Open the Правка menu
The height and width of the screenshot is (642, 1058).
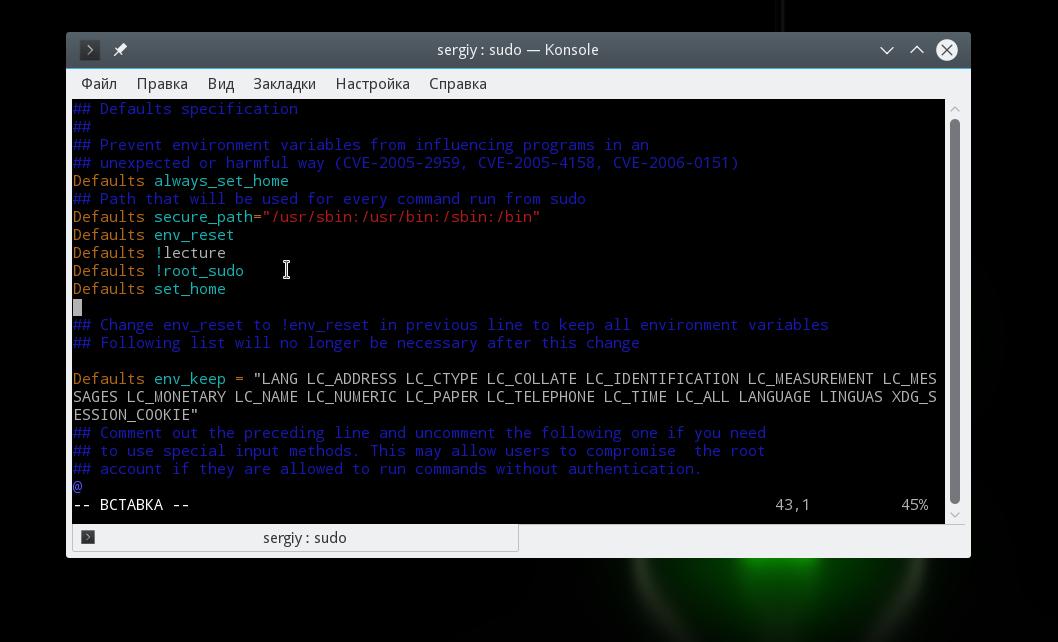coord(162,84)
